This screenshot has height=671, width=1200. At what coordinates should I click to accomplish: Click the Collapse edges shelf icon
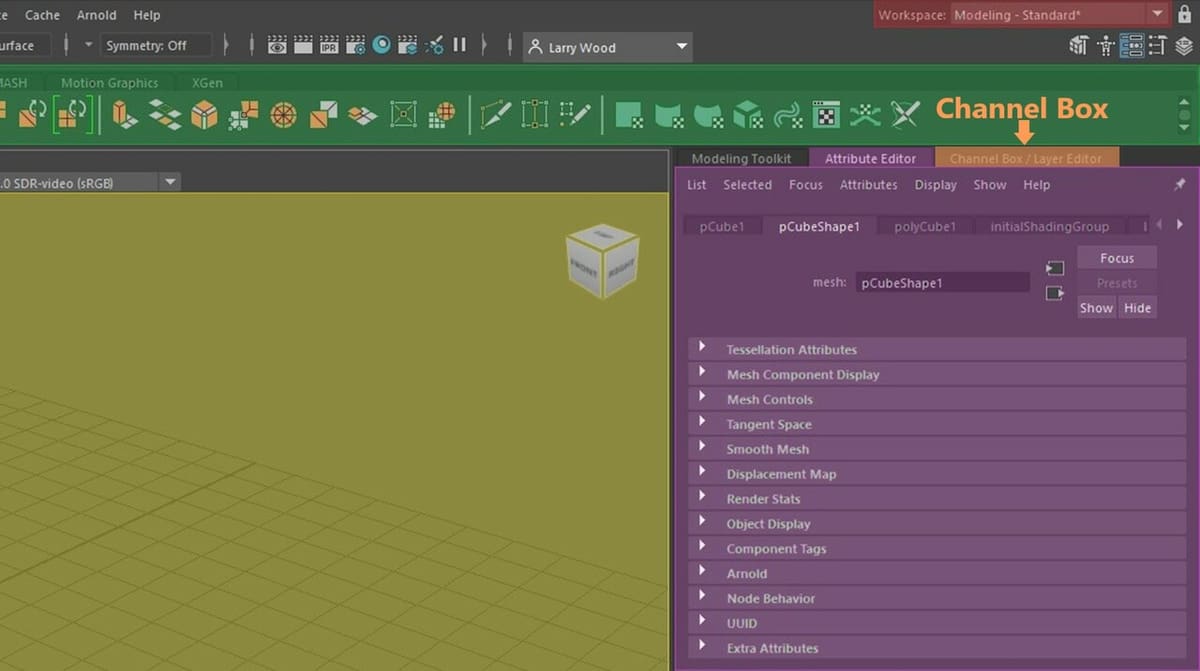[x=323, y=115]
